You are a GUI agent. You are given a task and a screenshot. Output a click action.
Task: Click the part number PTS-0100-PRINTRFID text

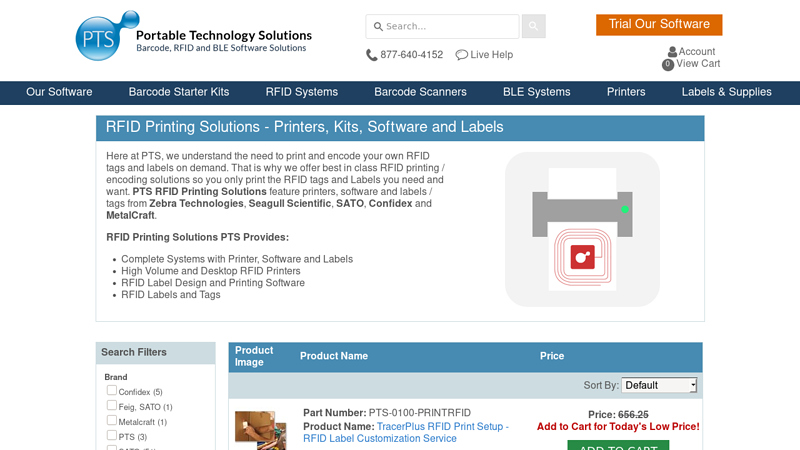420,413
